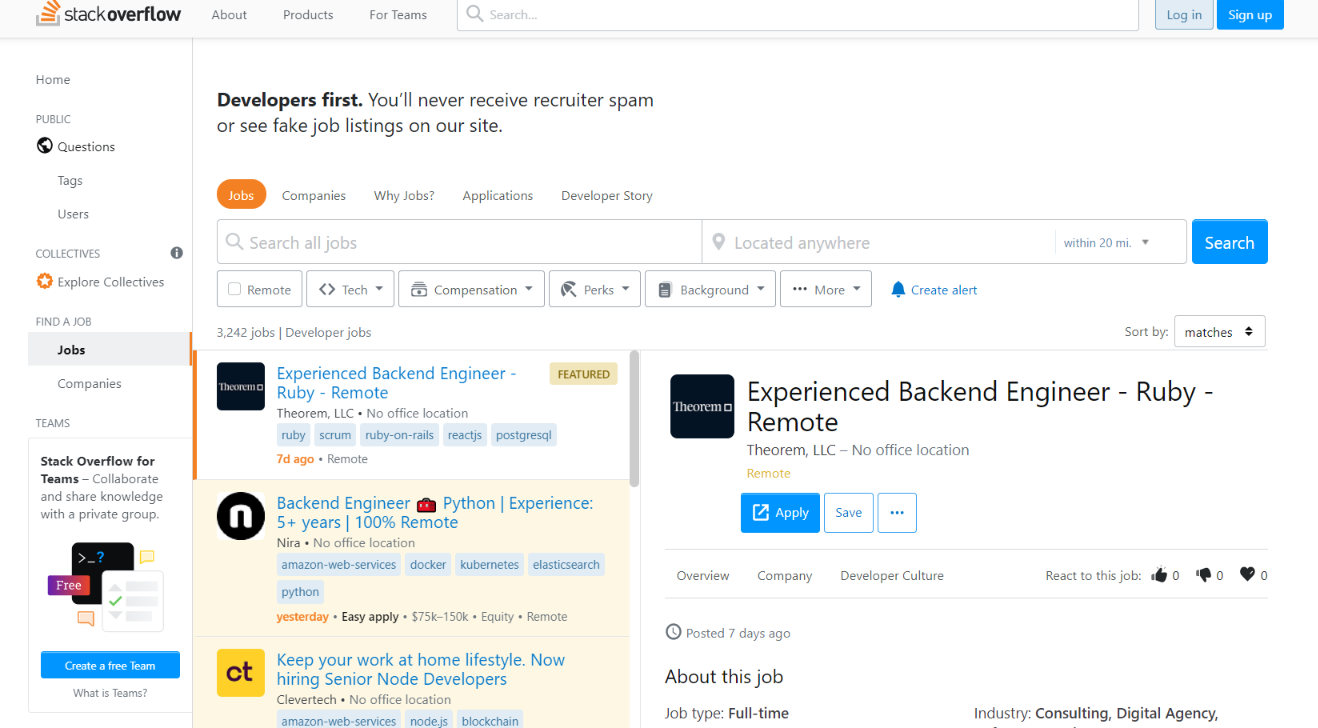
Task: Click the Clevertech ct logo
Action: pos(241,672)
